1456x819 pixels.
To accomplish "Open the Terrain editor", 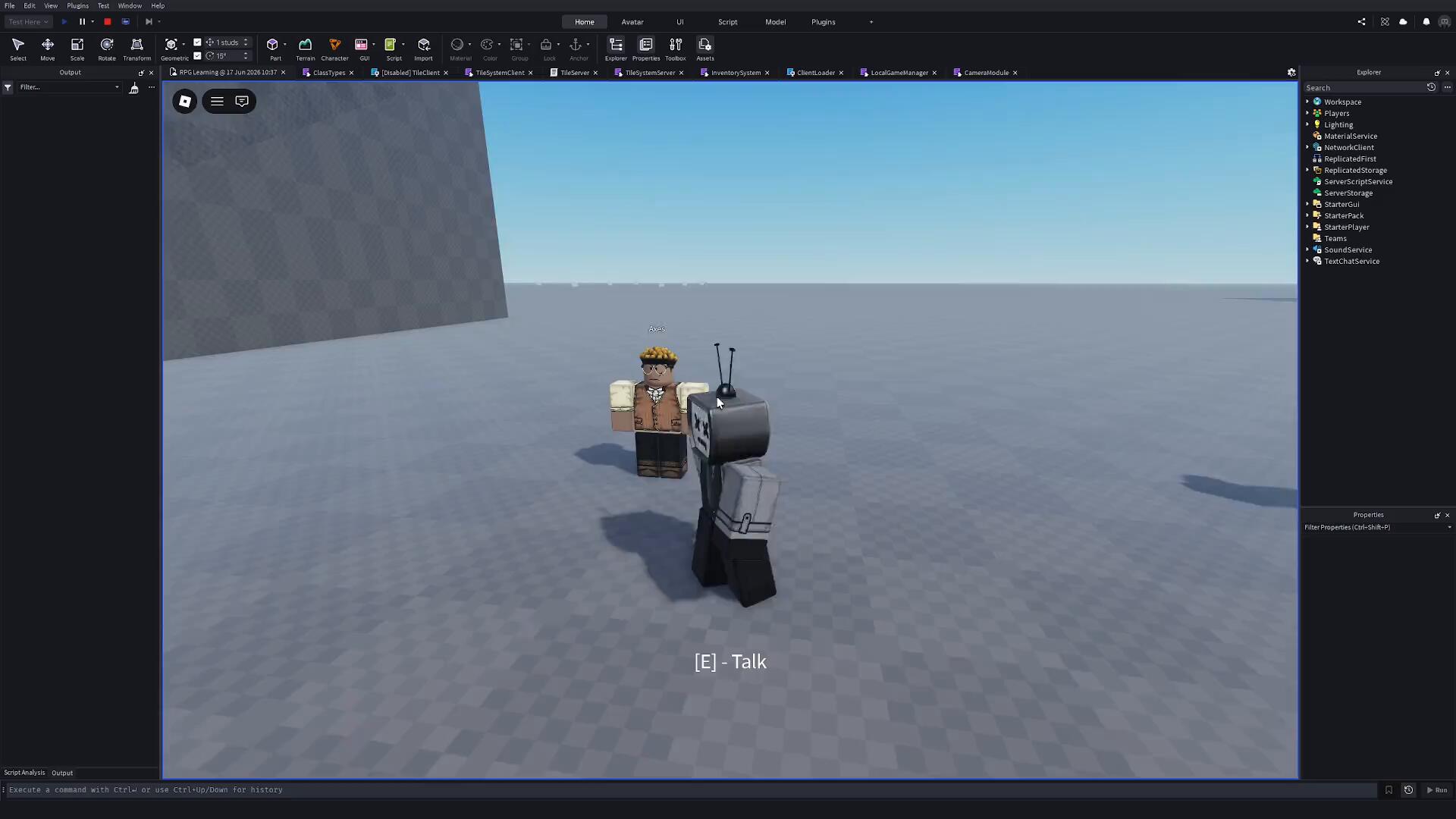I will (x=305, y=49).
